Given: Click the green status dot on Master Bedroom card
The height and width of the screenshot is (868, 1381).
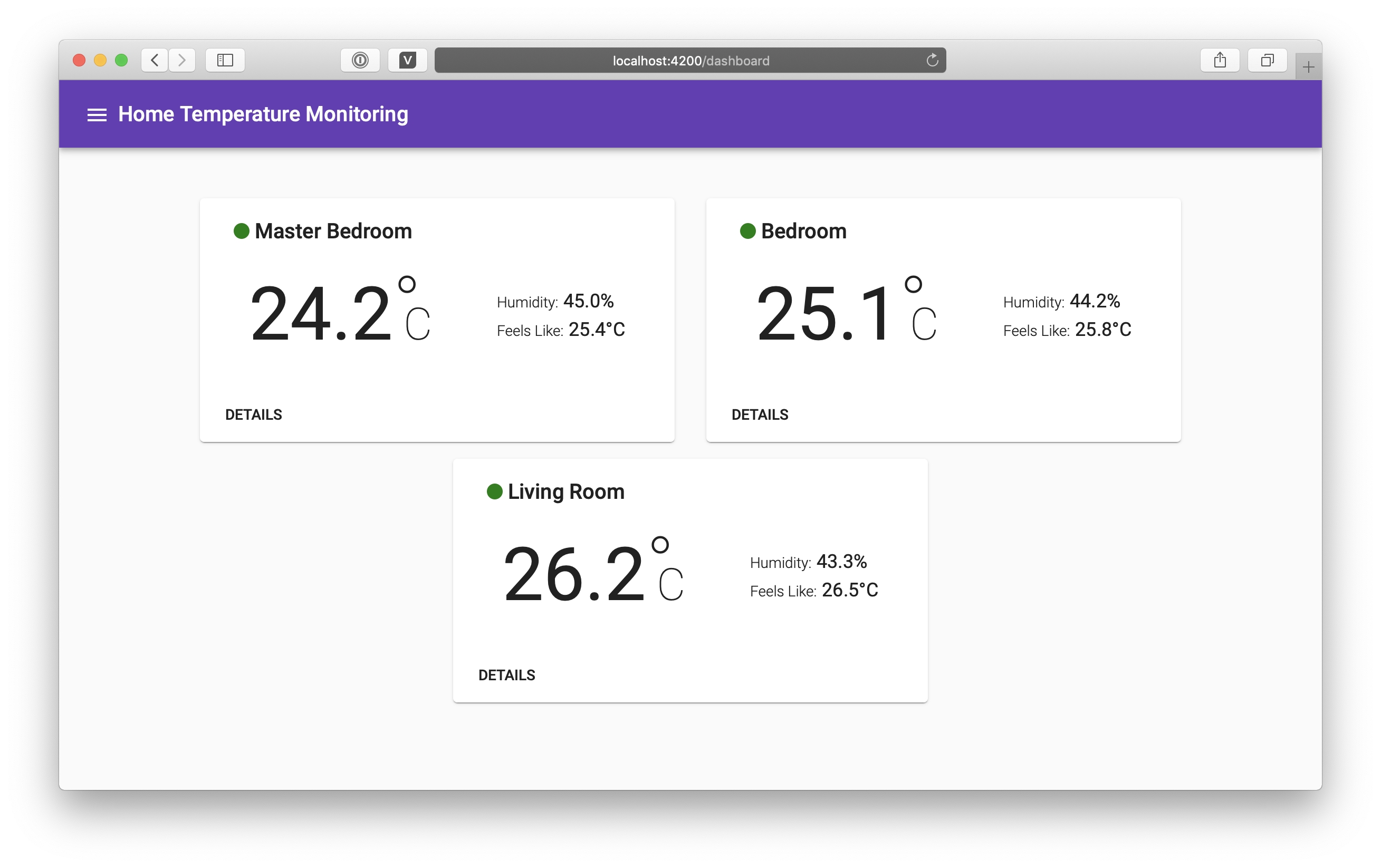Looking at the screenshot, I should click(x=242, y=231).
